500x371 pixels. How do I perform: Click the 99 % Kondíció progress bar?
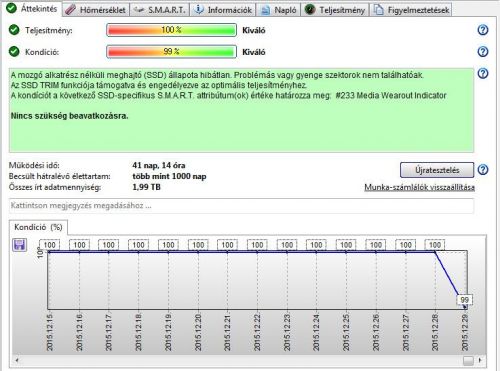click(171, 52)
